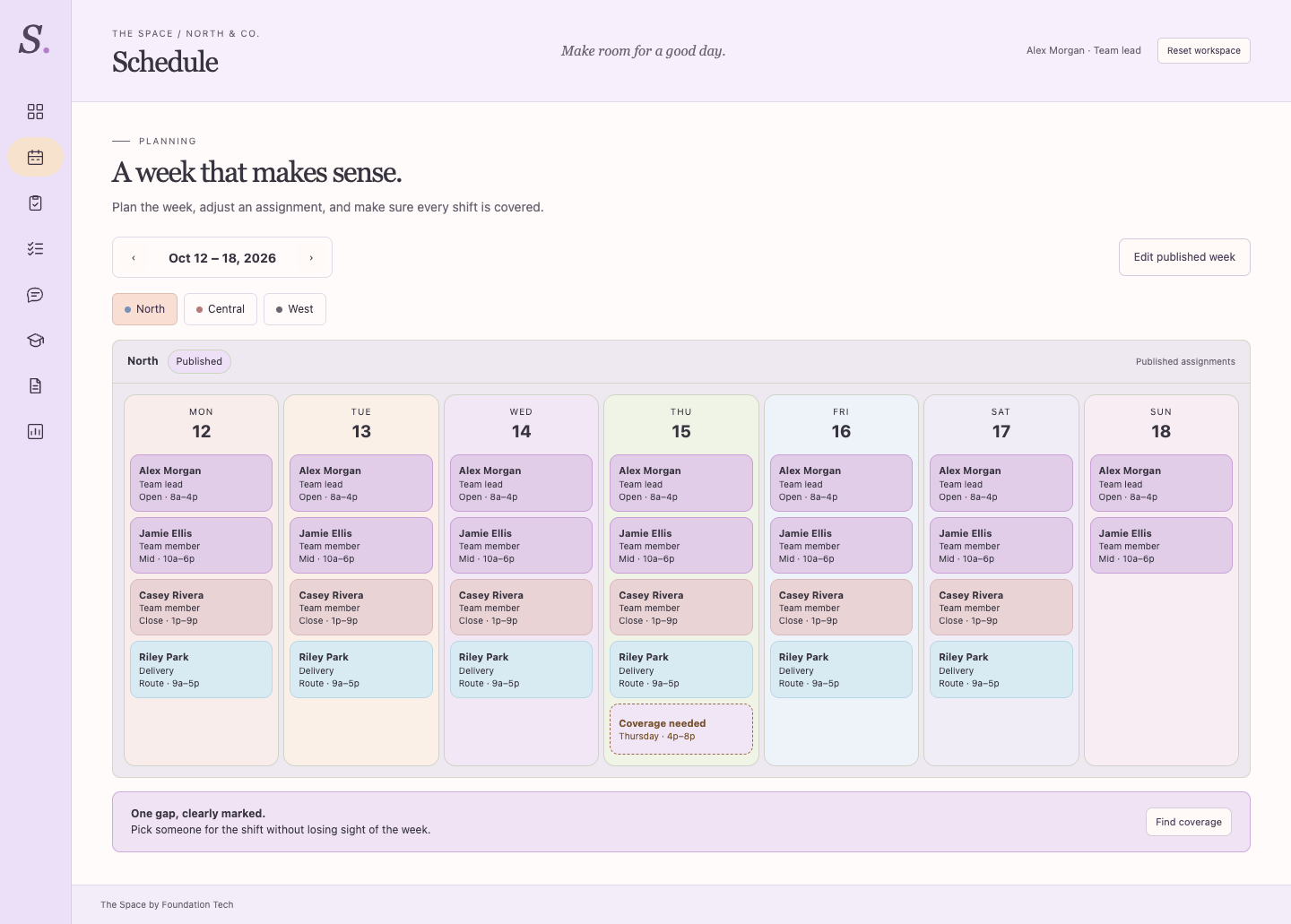Select the calendar schedule icon in sidebar
This screenshot has height=924, width=1291.
coord(35,157)
